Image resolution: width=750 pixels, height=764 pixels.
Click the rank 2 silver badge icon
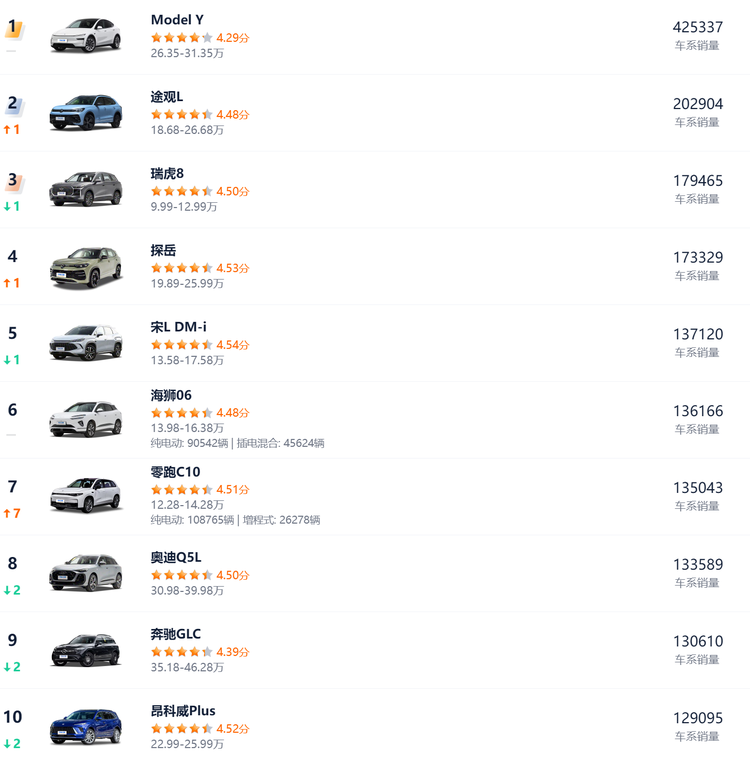click(x=14, y=104)
